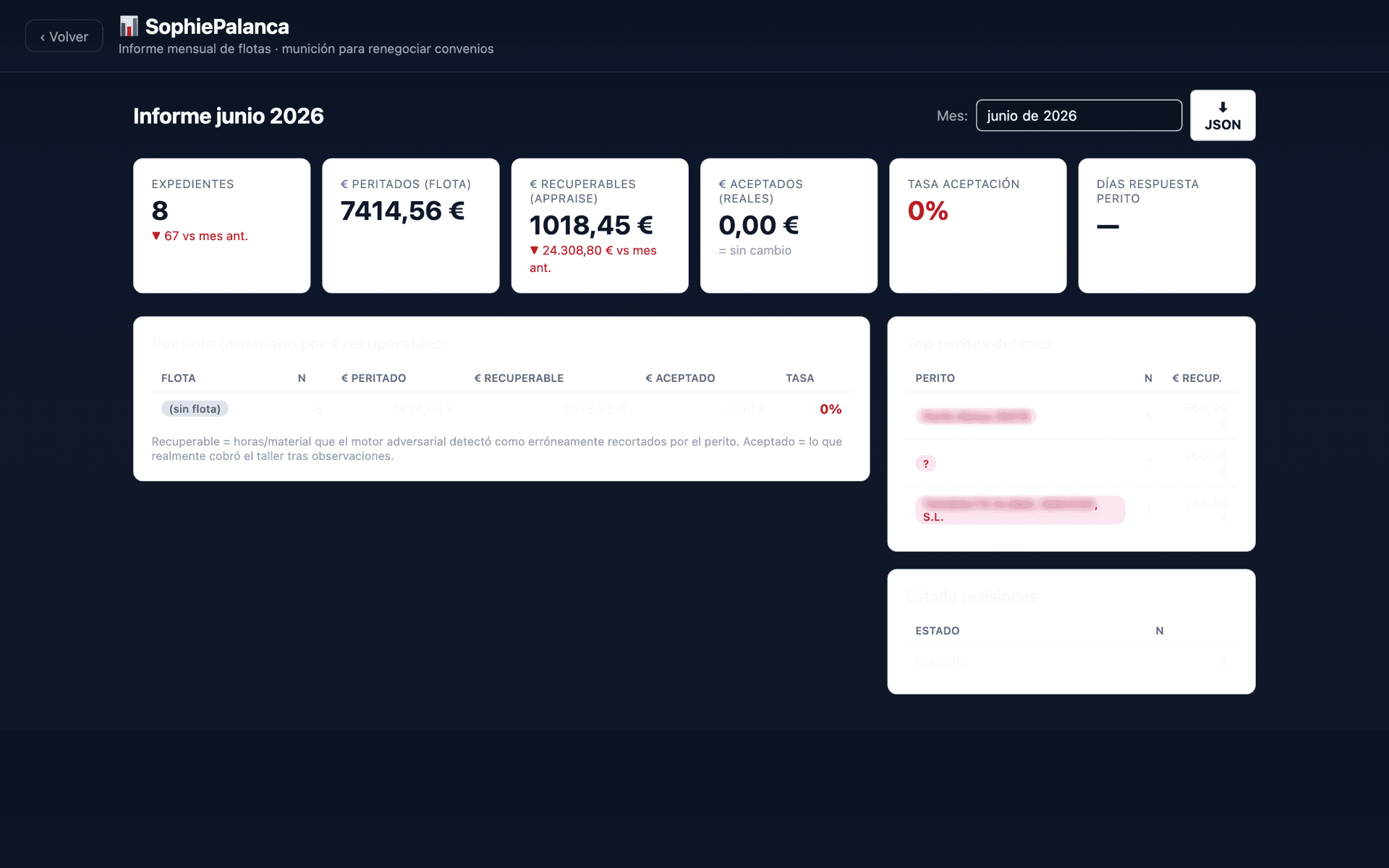
Task: Click the blurred perito badge ending in S.L.
Action: click(x=1020, y=510)
